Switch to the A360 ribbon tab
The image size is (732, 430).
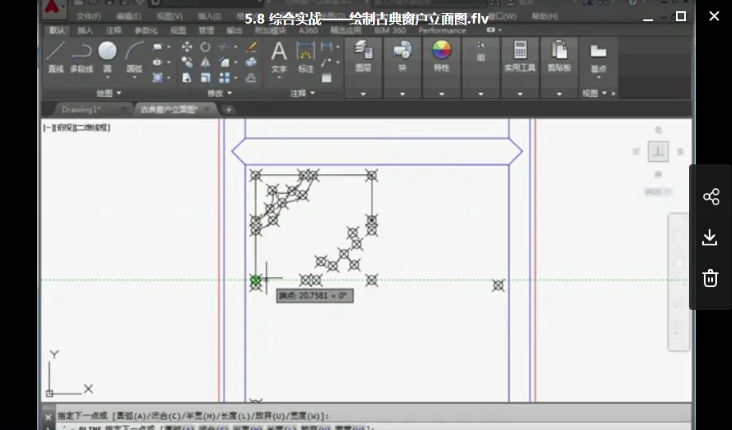pyautogui.click(x=308, y=30)
